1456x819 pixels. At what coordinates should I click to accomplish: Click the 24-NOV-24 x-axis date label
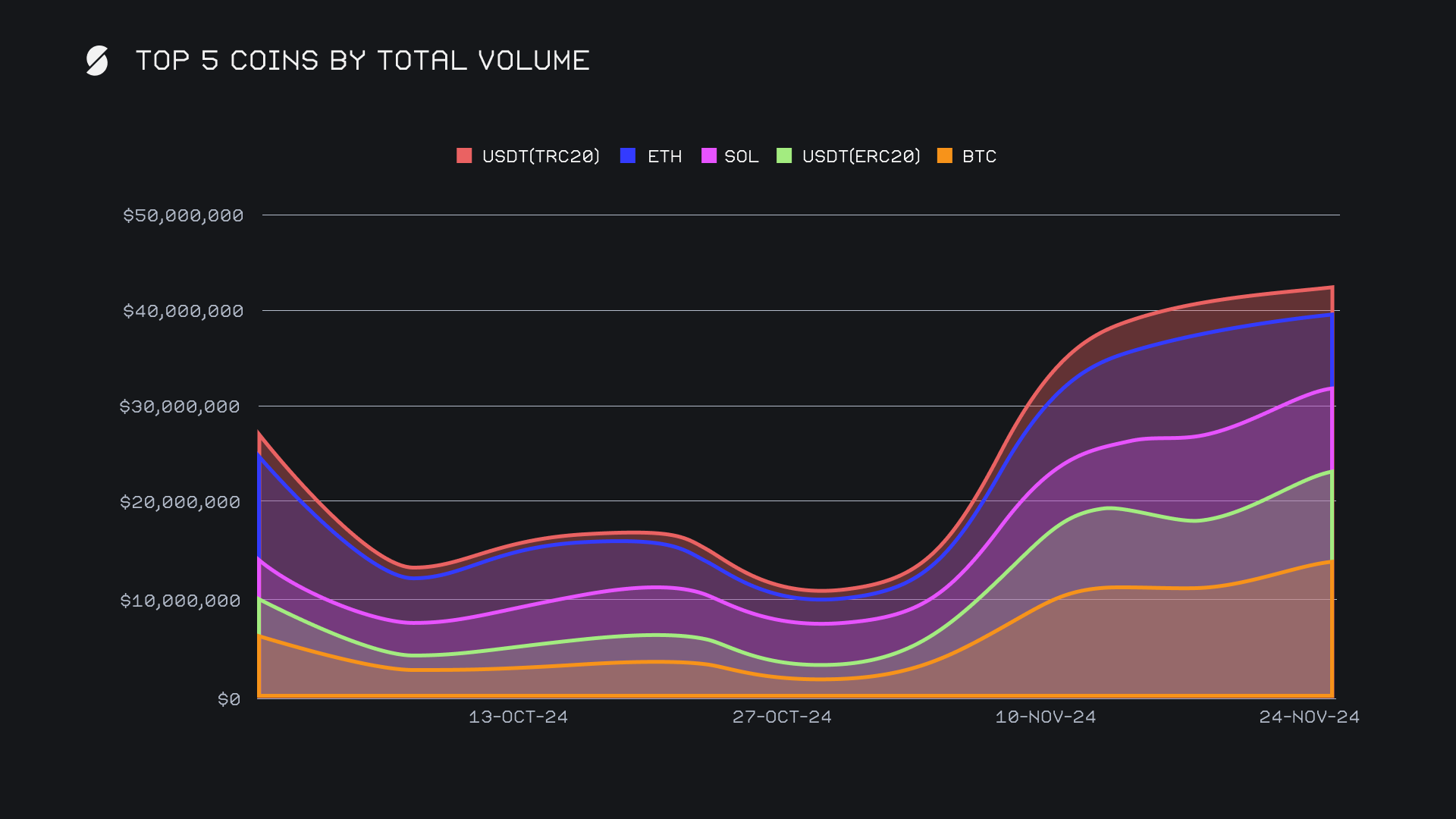pos(1310,717)
